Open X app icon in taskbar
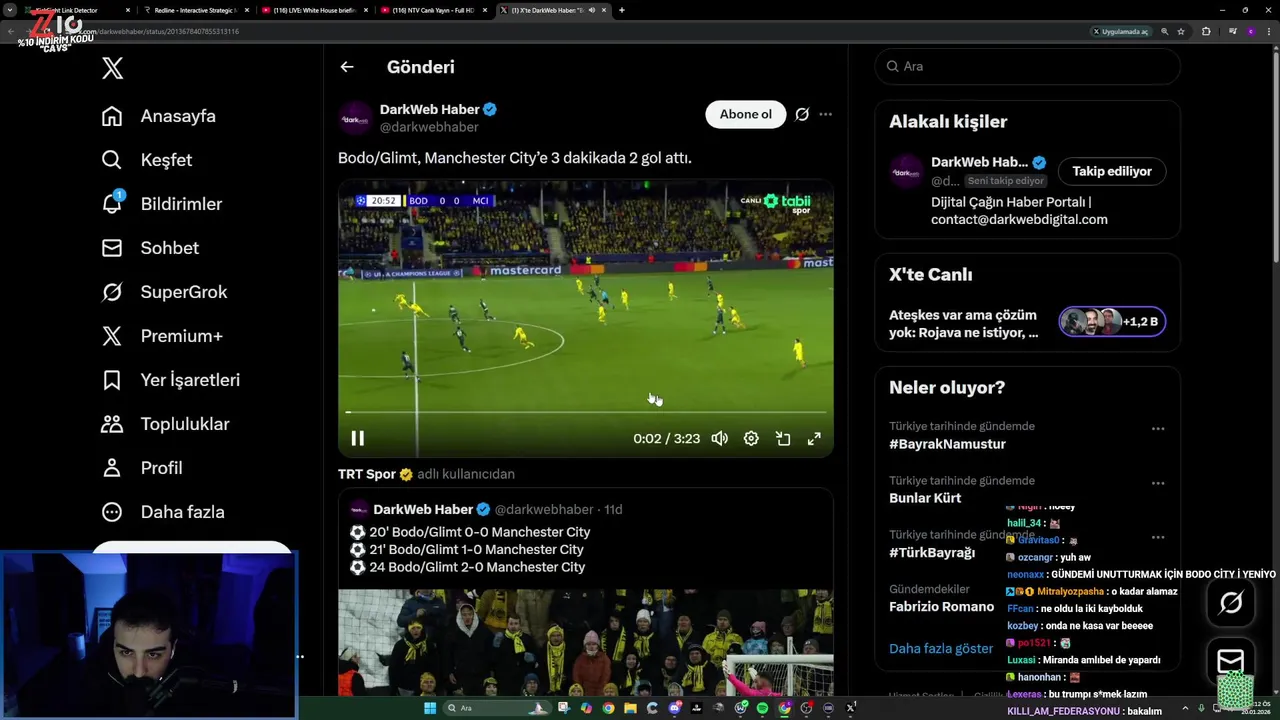 tap(850, 708)
